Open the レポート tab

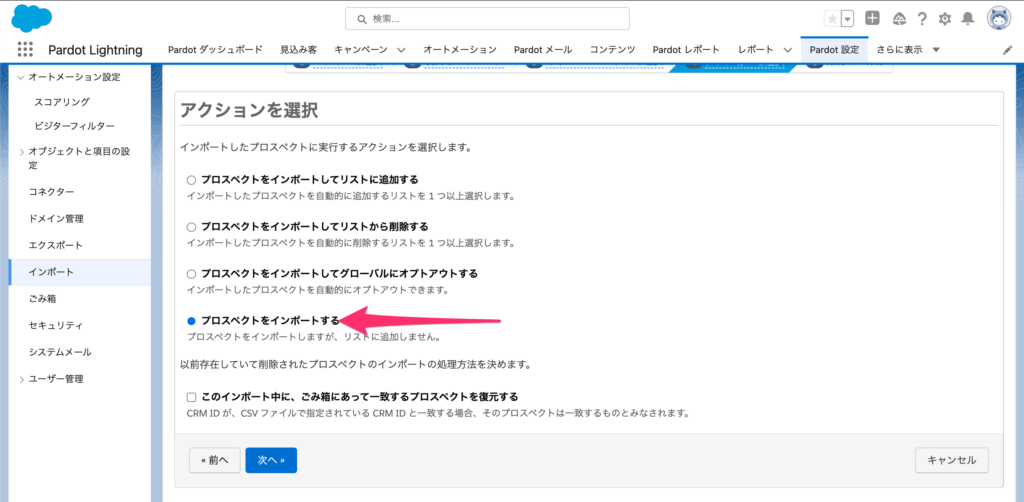coord(756,50)
